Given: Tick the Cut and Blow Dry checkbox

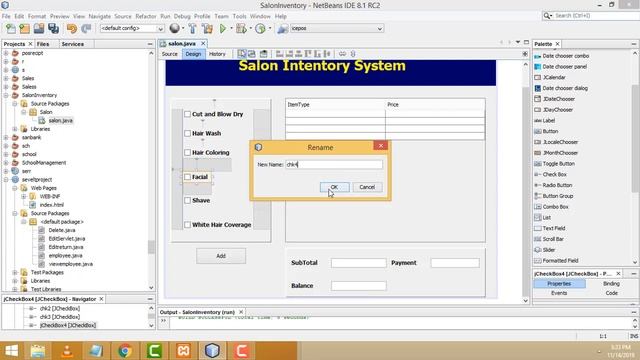Looking at the screenshot, I should click(x=187, y=114).
